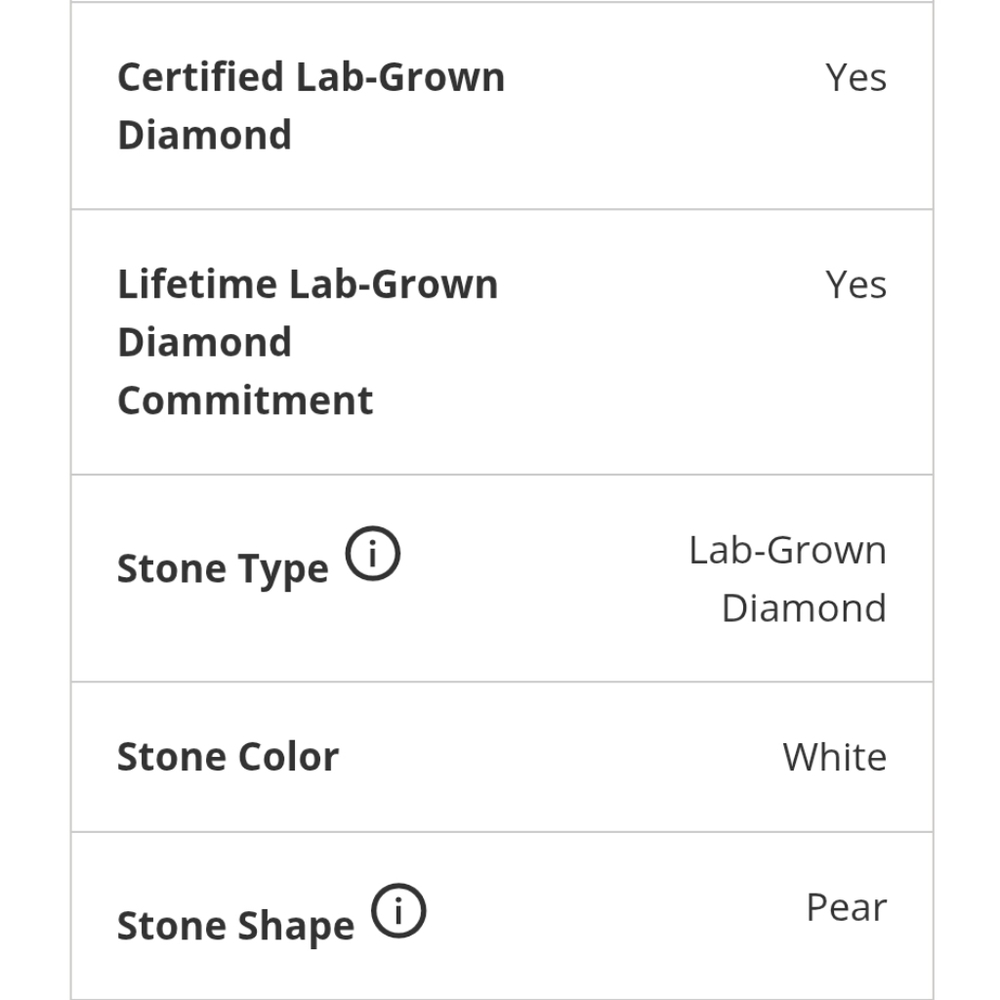Screen dimensions: 1000x1000
Task: Click the word Commitment in the Lifetime row
Action: [x=246, y=401]
